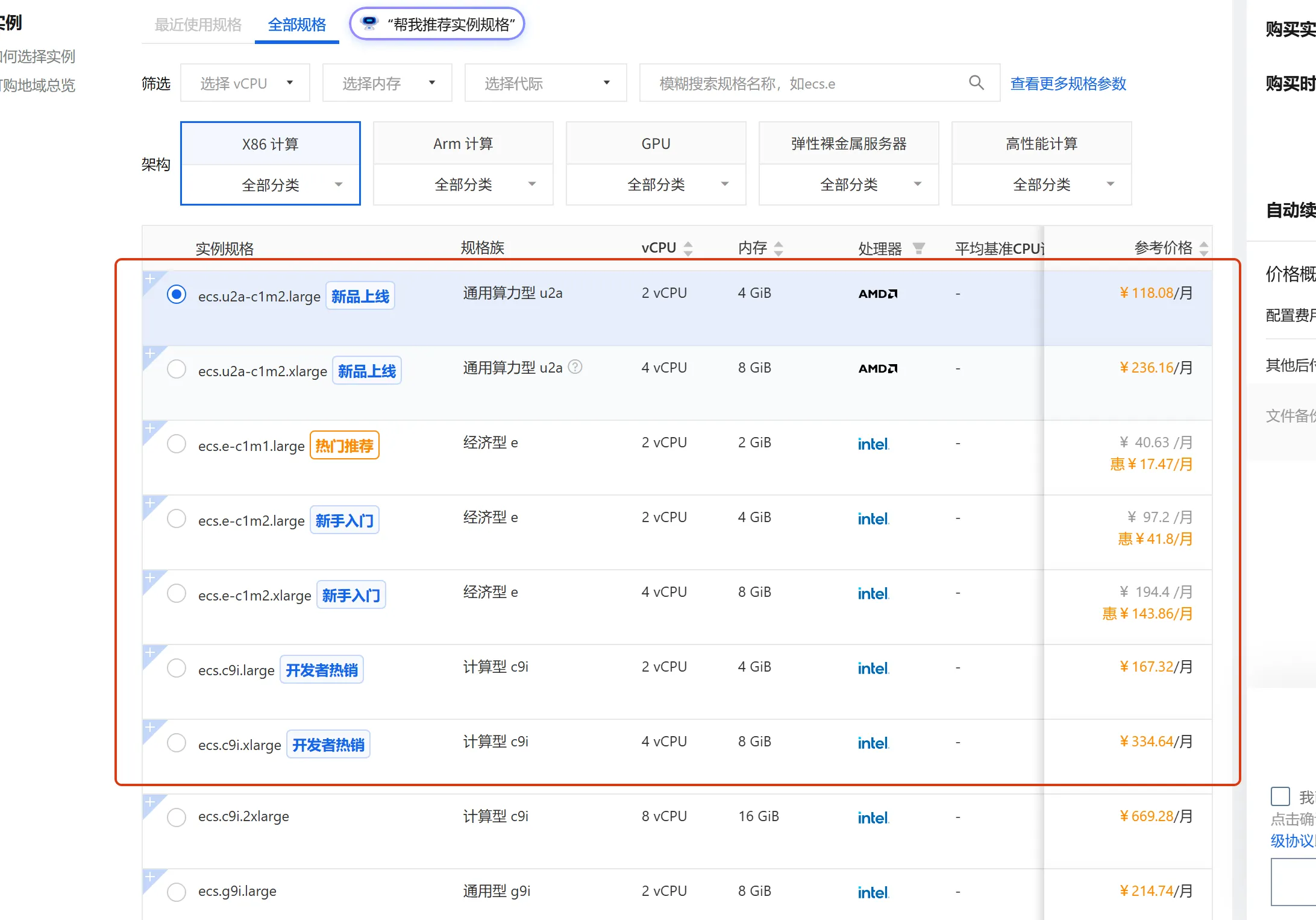
Task: Open the 选择代际 dropdown
Action: [546, 83]
